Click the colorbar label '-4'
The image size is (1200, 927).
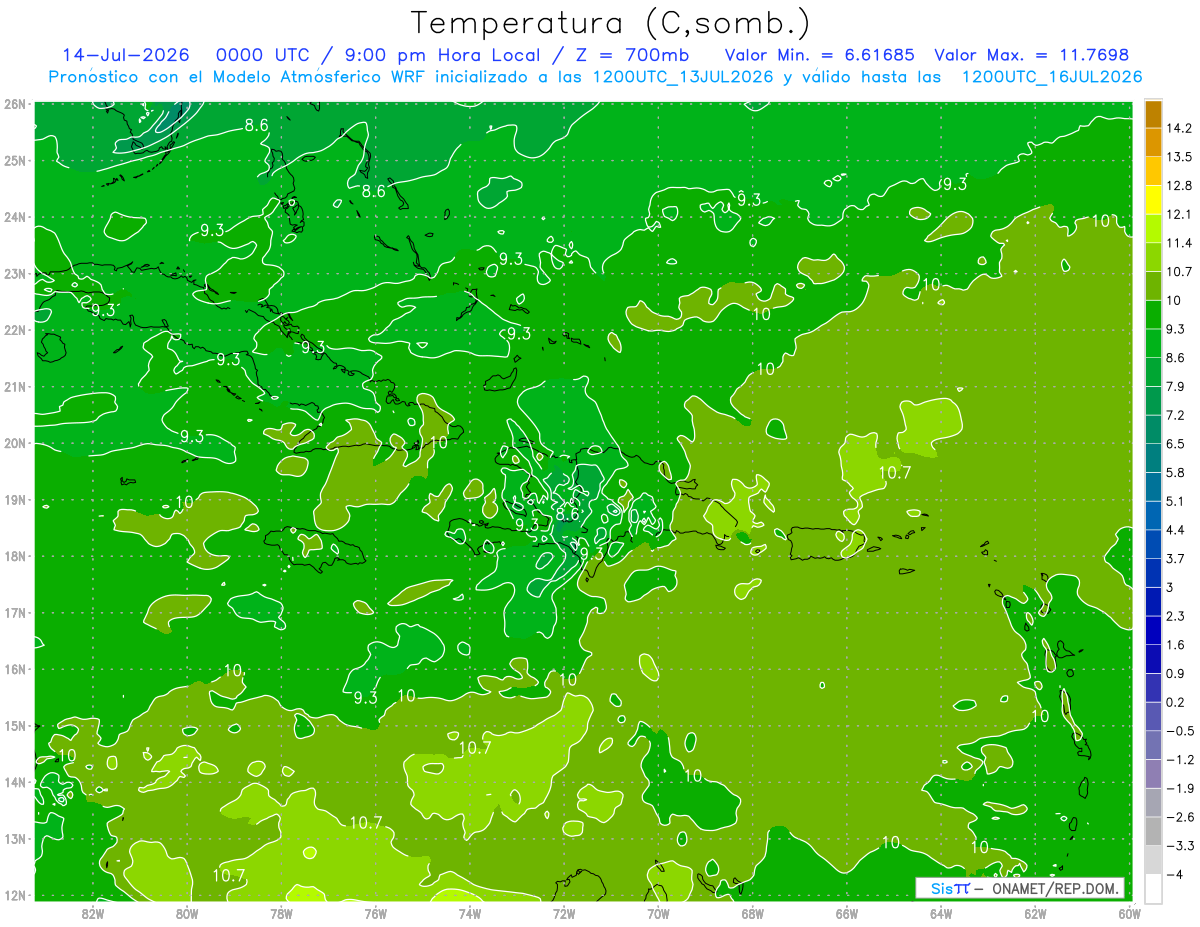[1175, 874]
